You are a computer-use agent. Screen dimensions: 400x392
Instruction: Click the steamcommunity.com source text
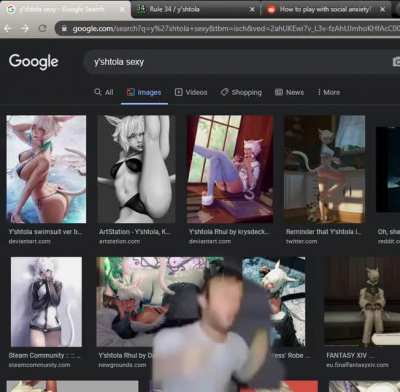click(x=39, y=365)
